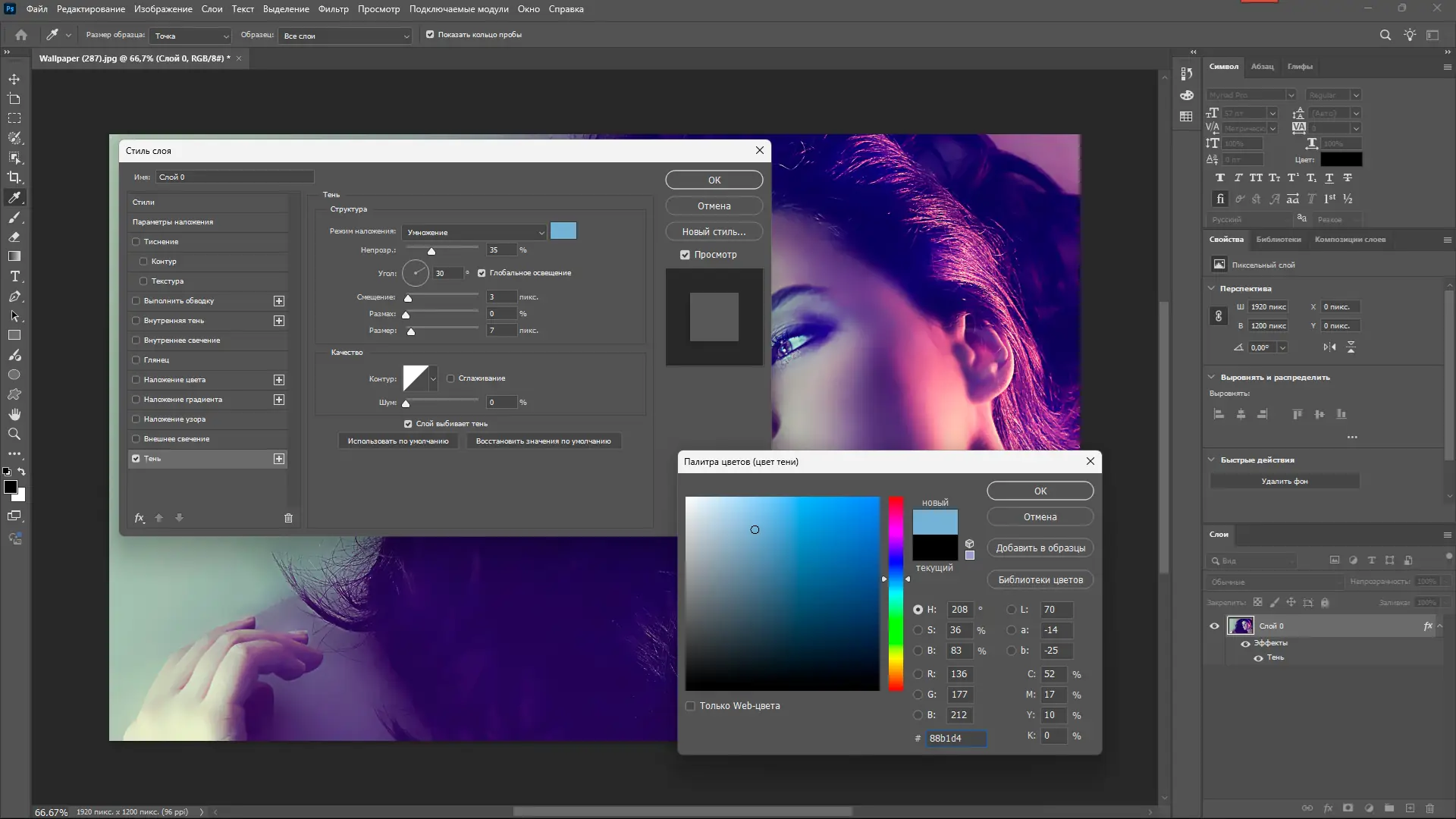Click the search icon in top bar

(x=1385, y=35)
